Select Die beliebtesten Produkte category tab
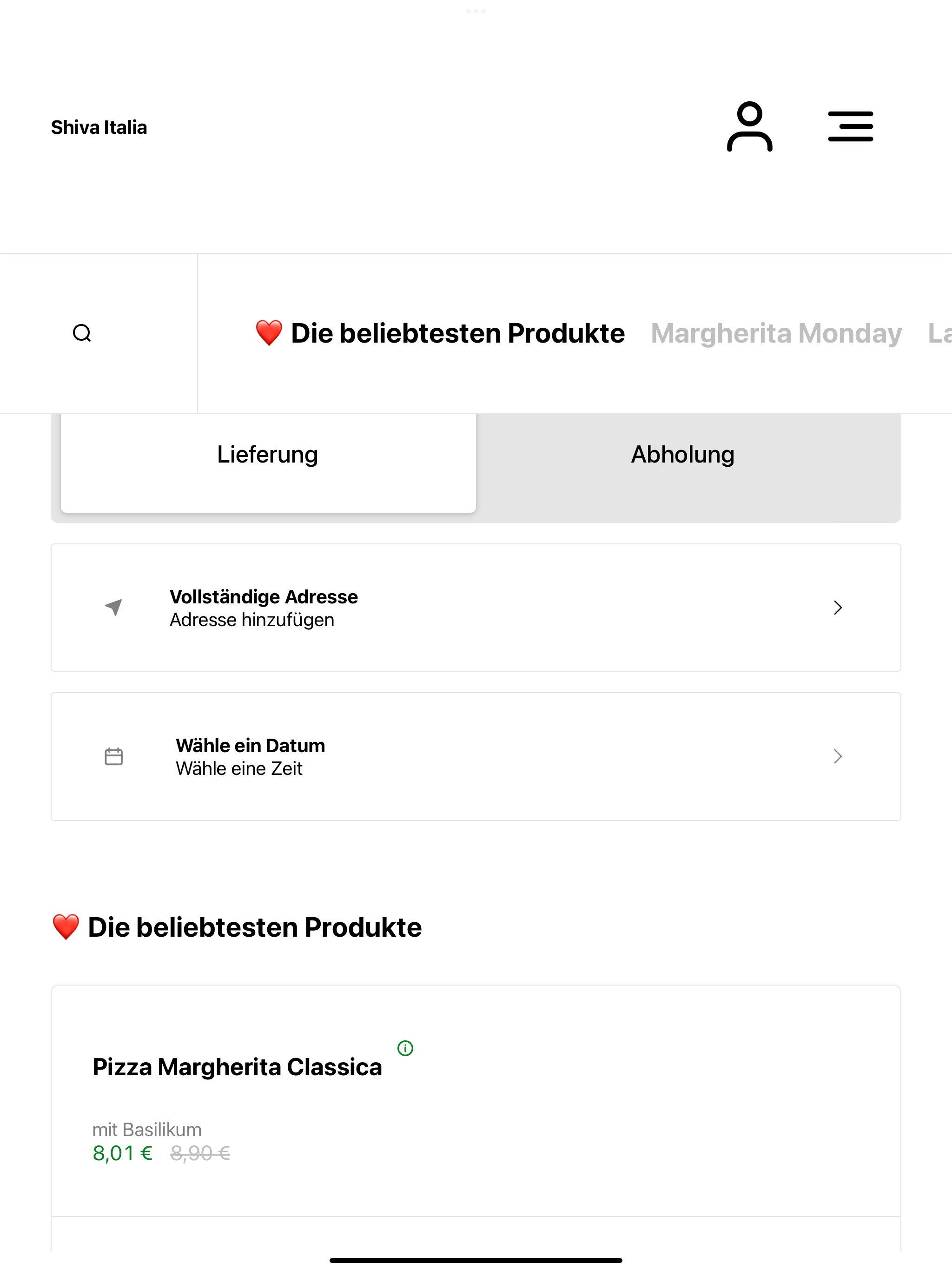Screen dimensions: 952x1270 (440, 333)
